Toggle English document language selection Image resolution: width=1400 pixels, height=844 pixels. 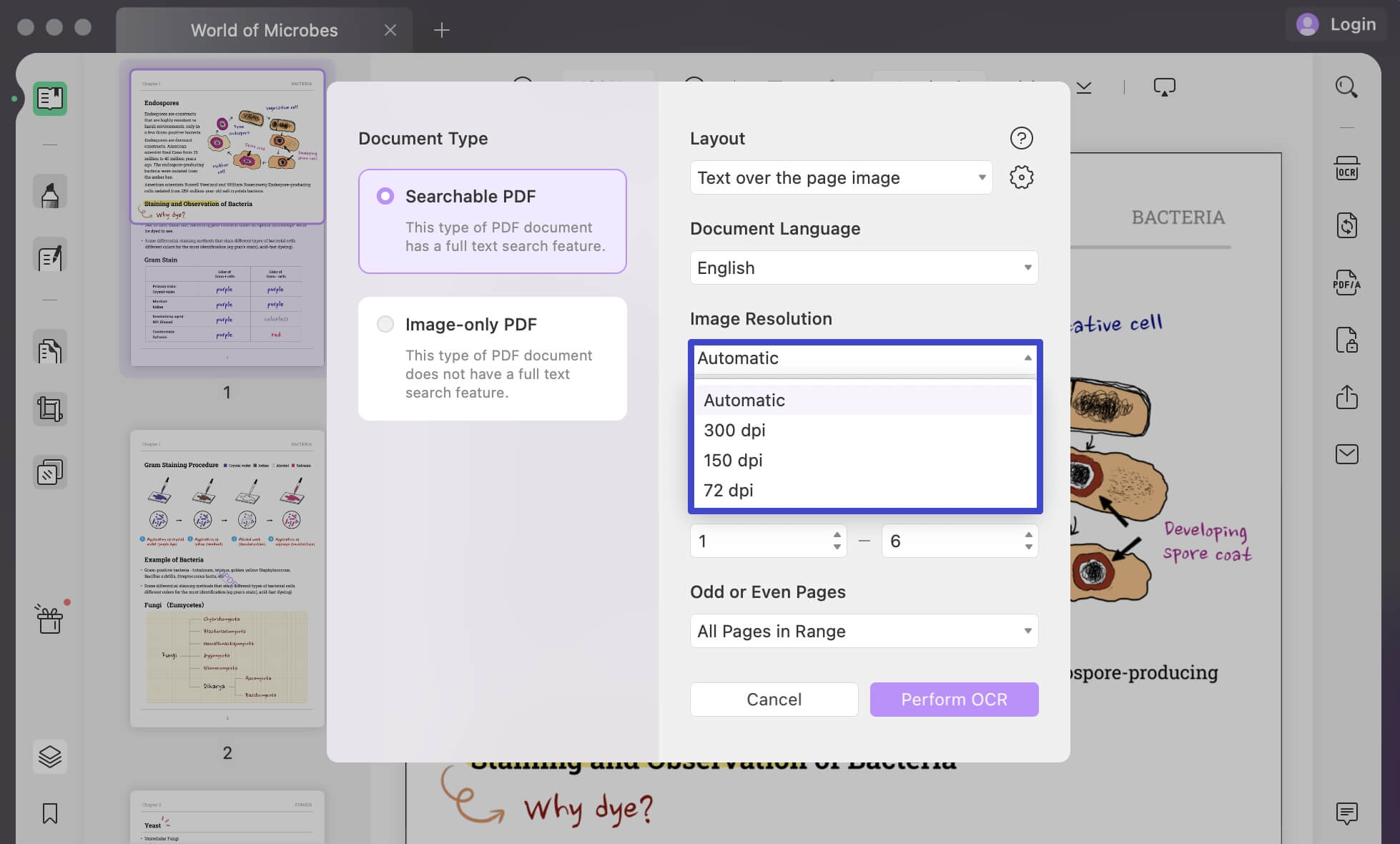coord(864,267)
